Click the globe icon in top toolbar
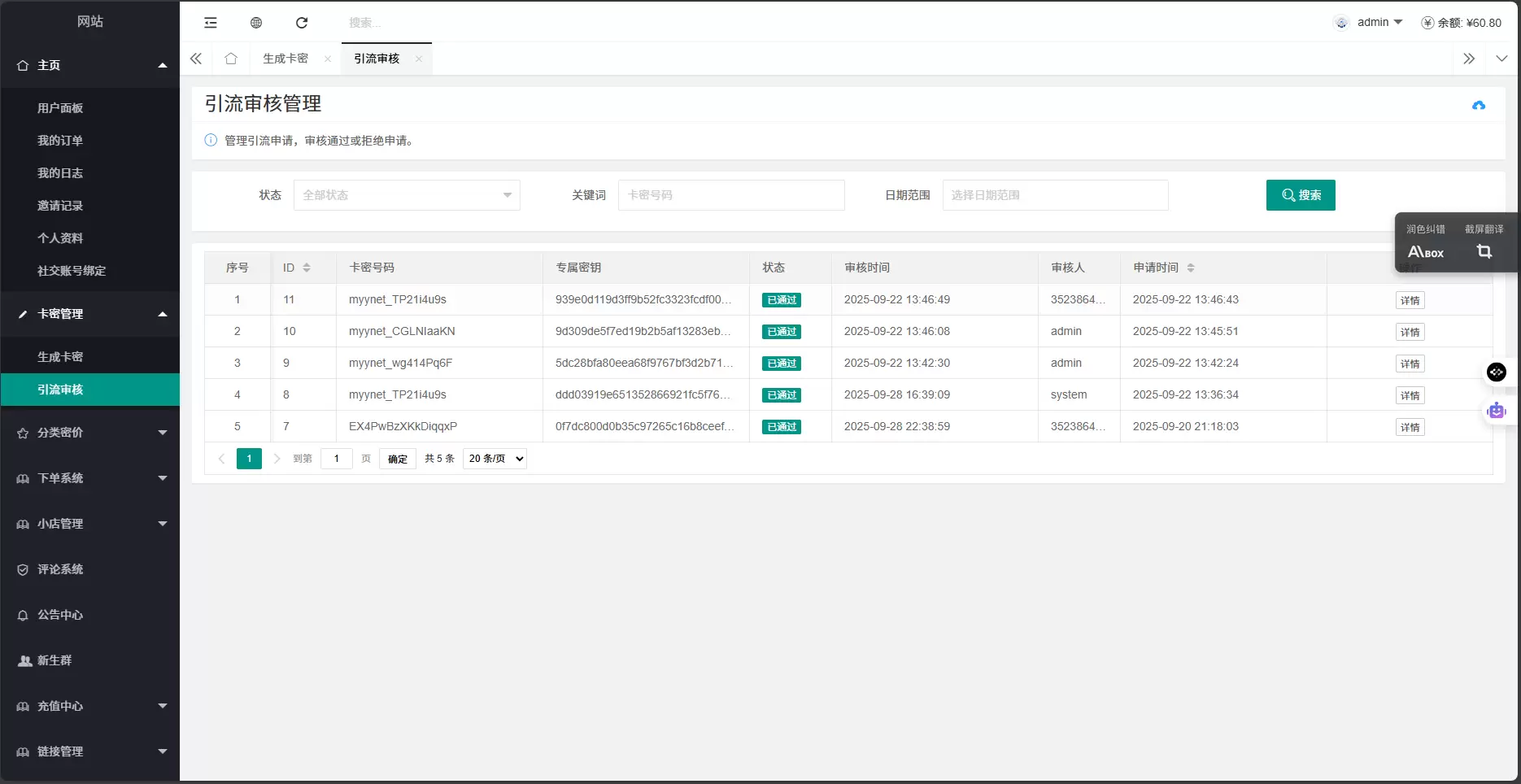 point(256,23)
